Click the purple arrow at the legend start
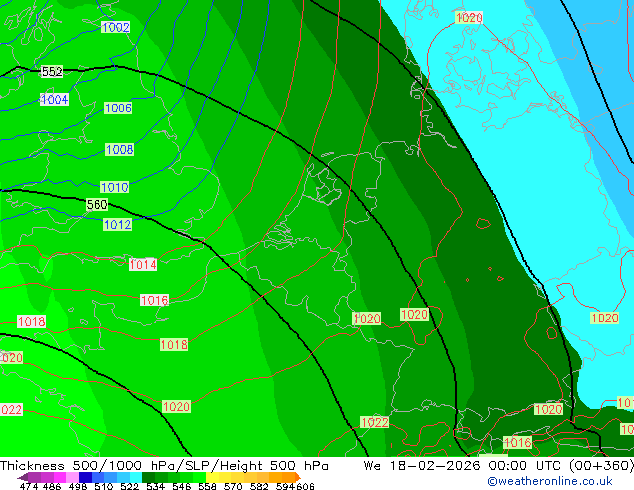The width and height of the screenshot is (634, 490). (x=23, y=477)
